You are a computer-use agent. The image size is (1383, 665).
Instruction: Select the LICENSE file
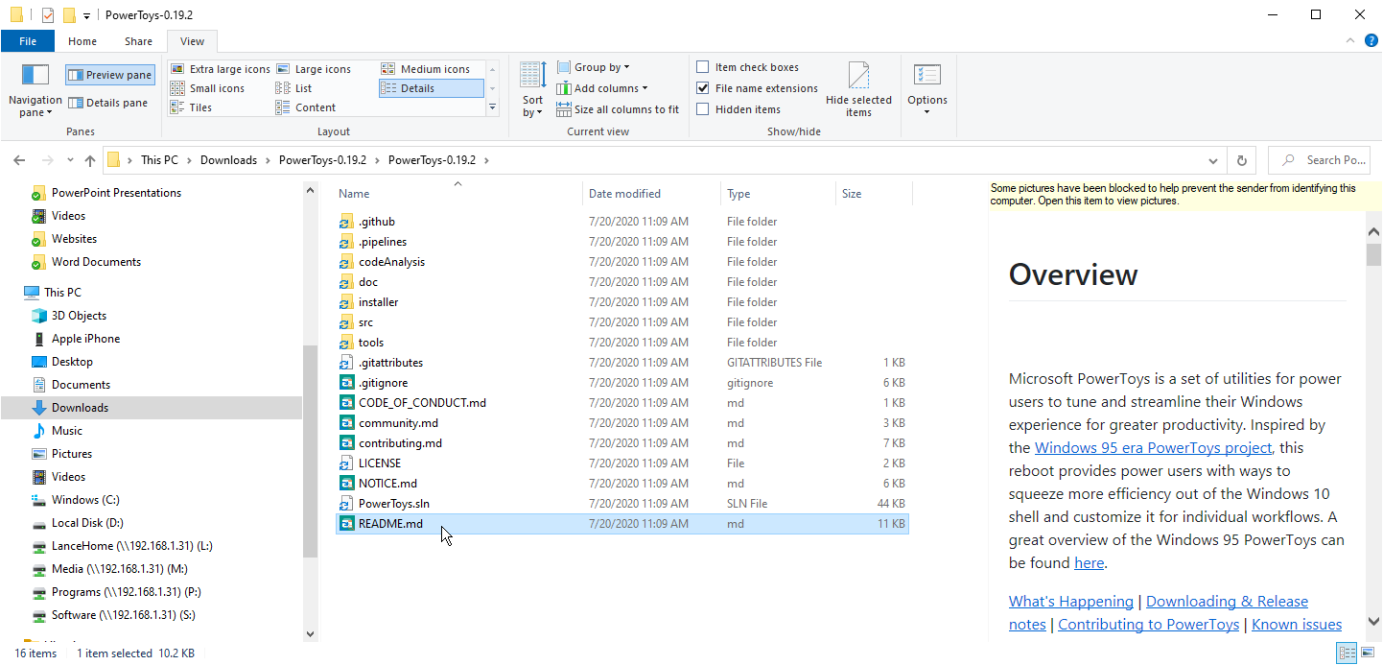tap(622, 463)
